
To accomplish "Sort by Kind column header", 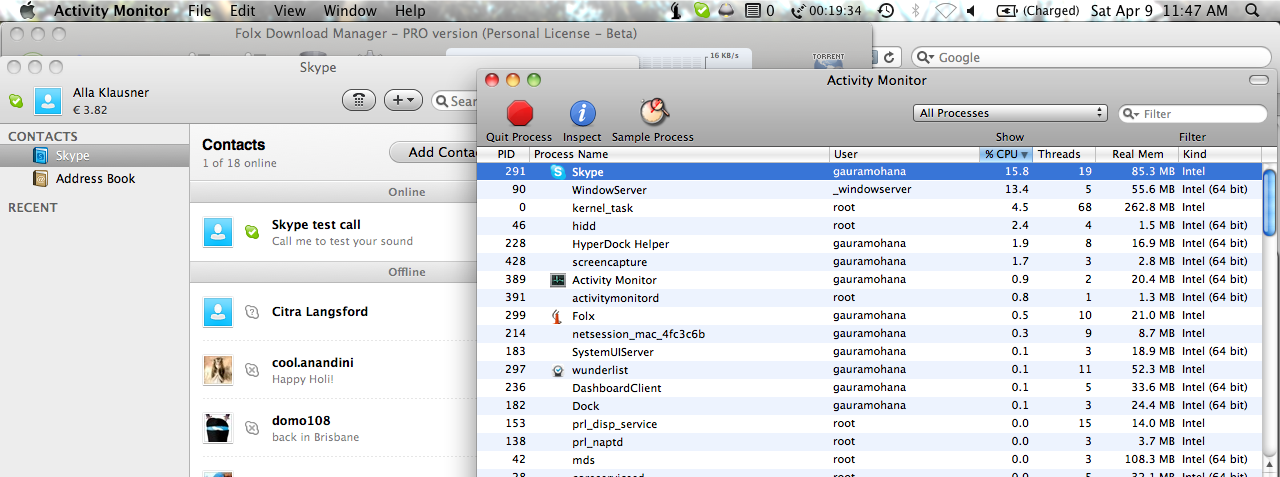I will tap(1219, 154).
